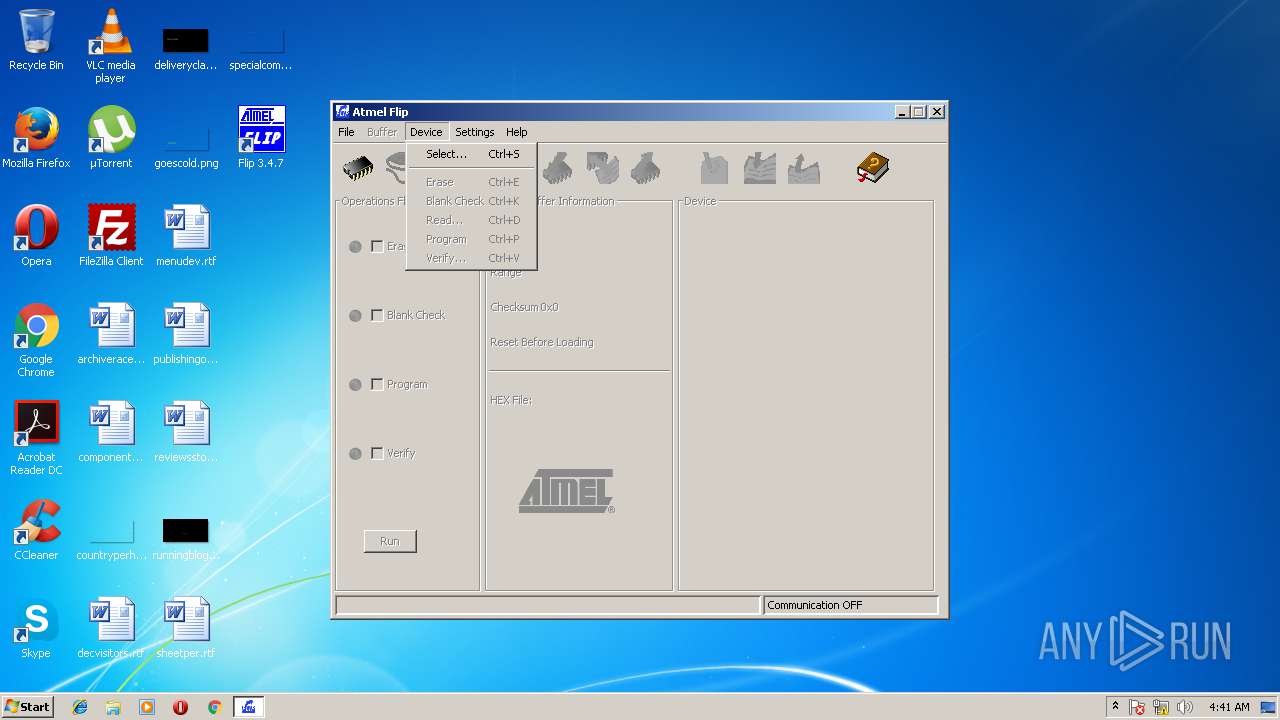Open the Windows Start menu
This screenshot has width=1280, height=720.
coord(28,707)
